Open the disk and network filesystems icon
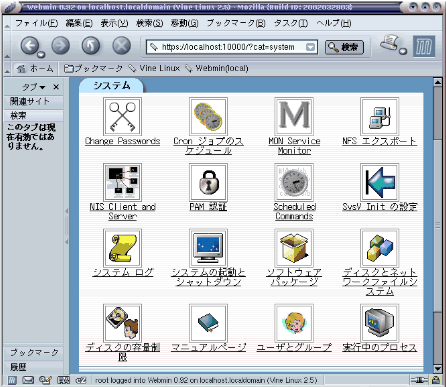 pyautogui.click(x=380, y=248)
